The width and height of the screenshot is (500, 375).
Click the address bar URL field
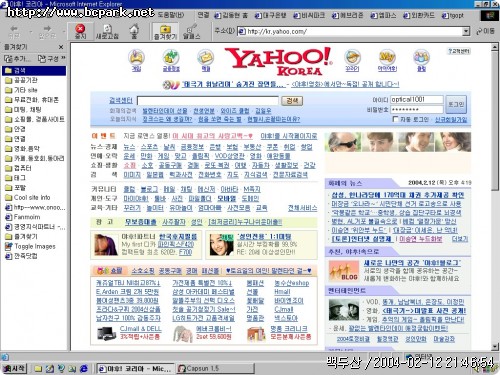pos(350,31)
